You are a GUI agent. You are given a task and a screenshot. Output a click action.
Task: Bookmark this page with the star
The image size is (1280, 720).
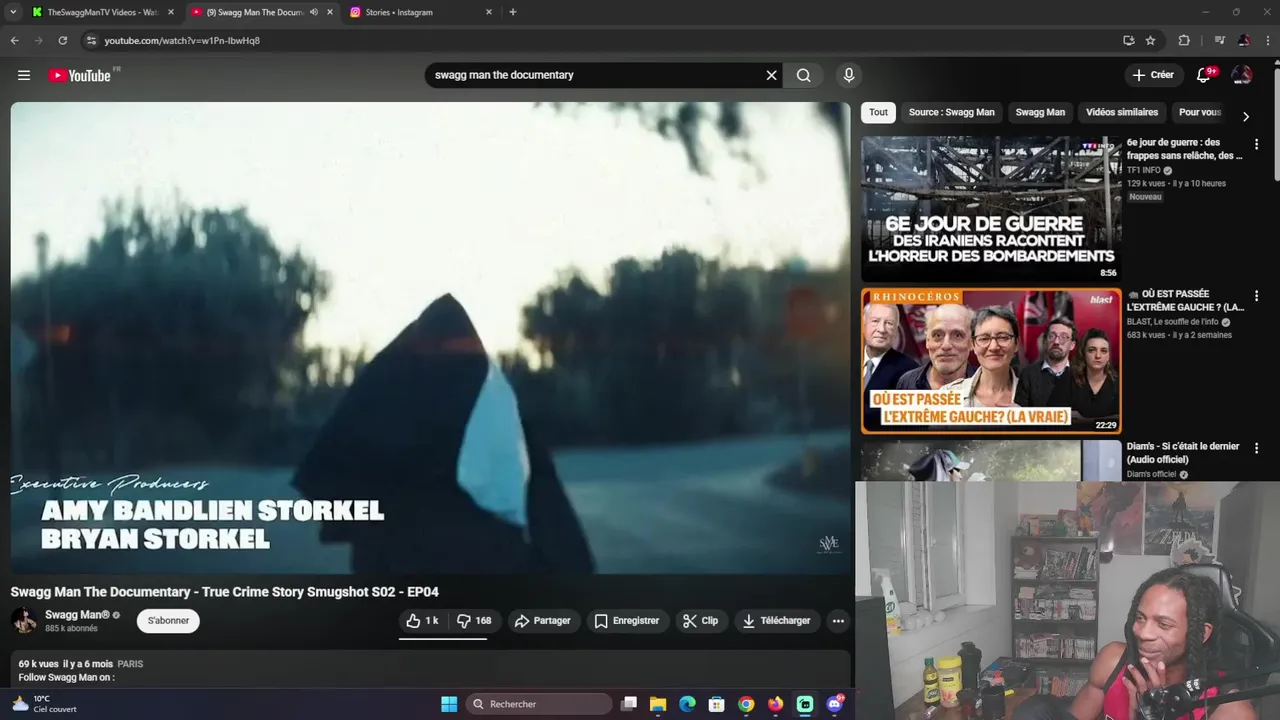(1150, 40)
